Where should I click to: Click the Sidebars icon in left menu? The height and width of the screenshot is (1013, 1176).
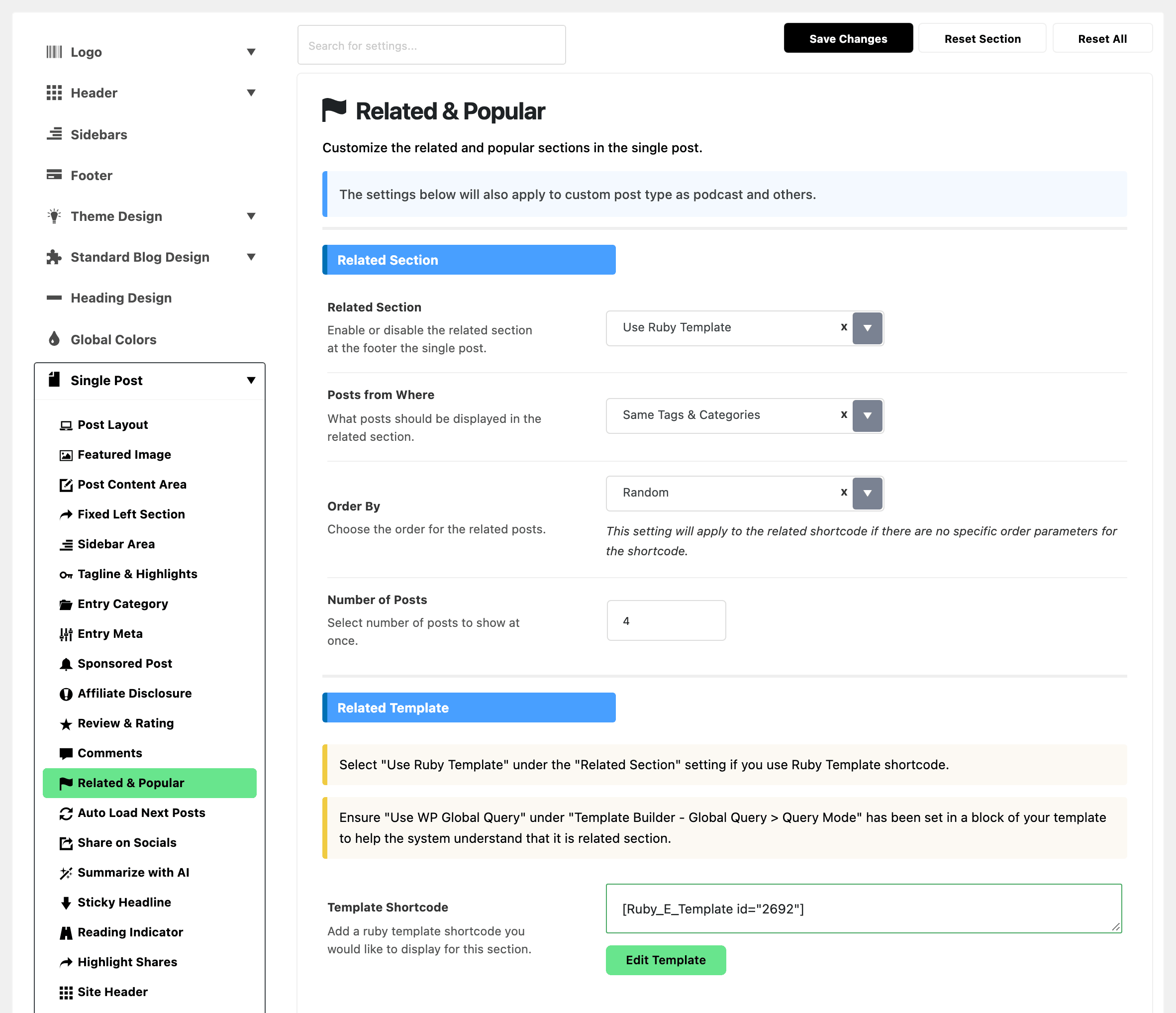coord(54,134)
